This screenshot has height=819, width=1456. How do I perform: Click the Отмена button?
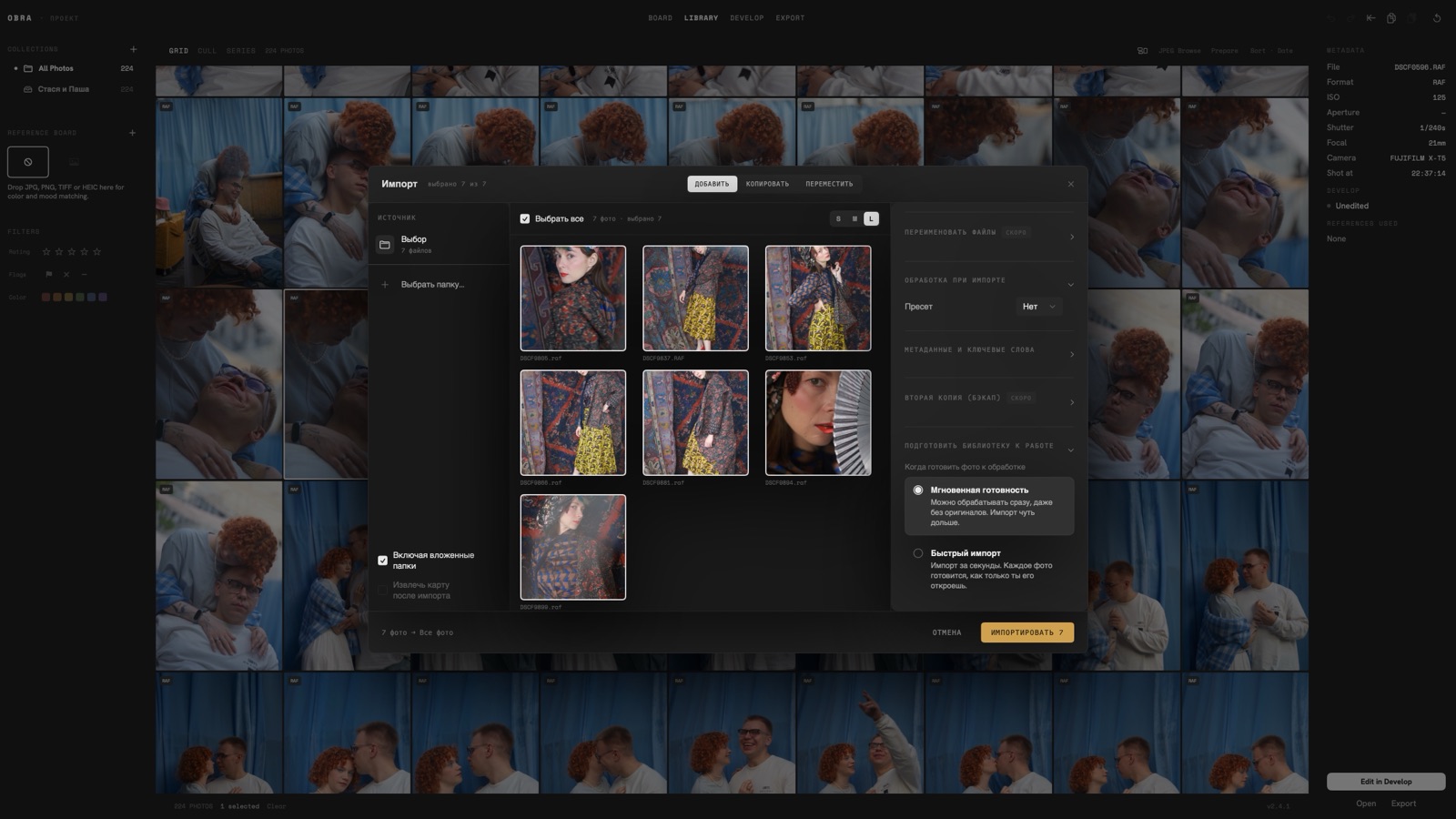(946, 632)
